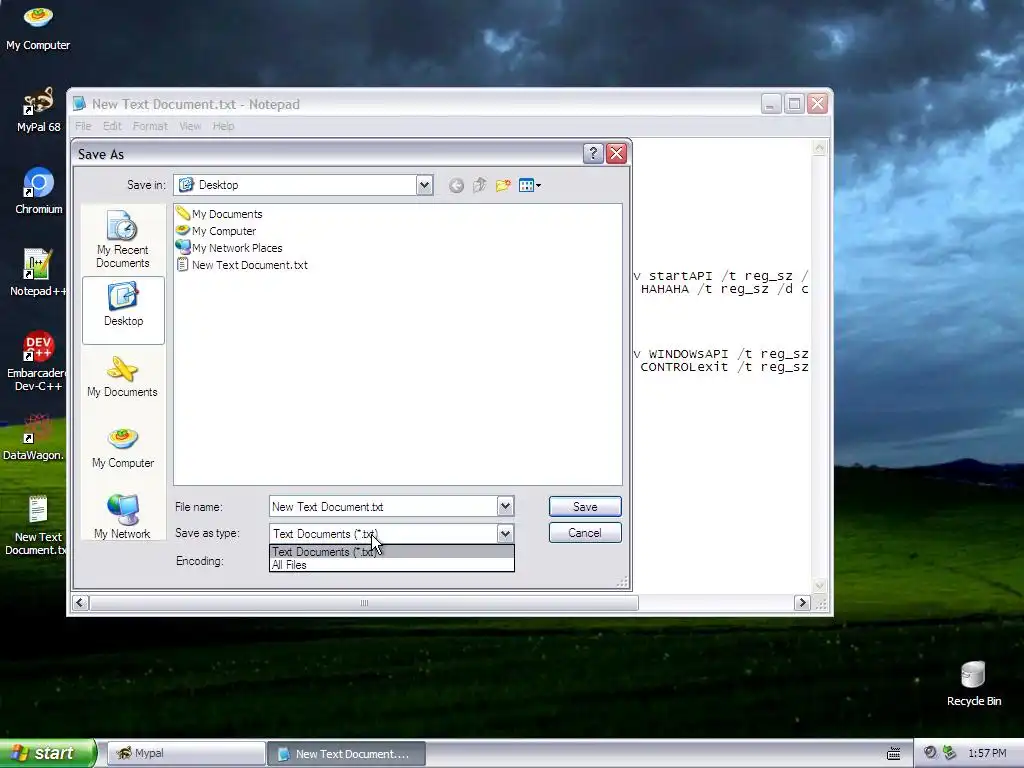Select Recycle Bin desktop icon
The image size is (1024, 768).
click(x=973, y=684)
